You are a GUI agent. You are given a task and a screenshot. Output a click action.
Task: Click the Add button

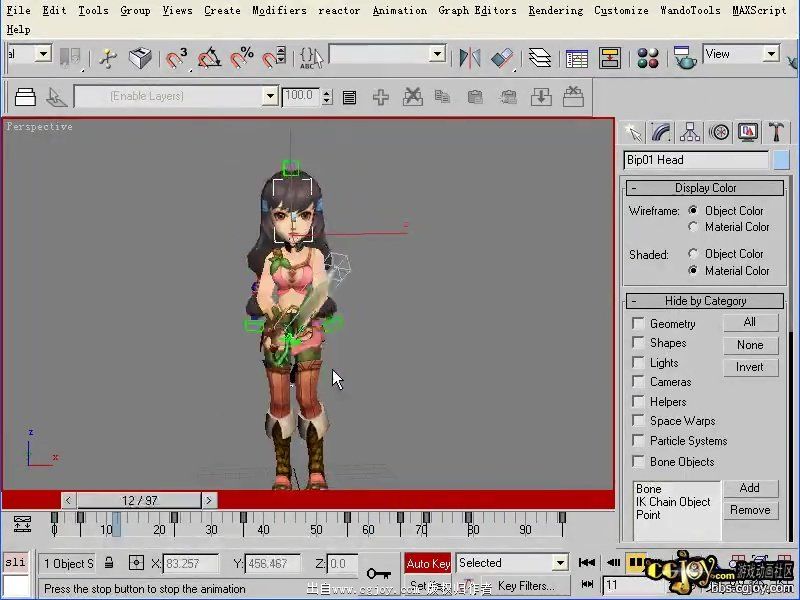coord(750,488)
